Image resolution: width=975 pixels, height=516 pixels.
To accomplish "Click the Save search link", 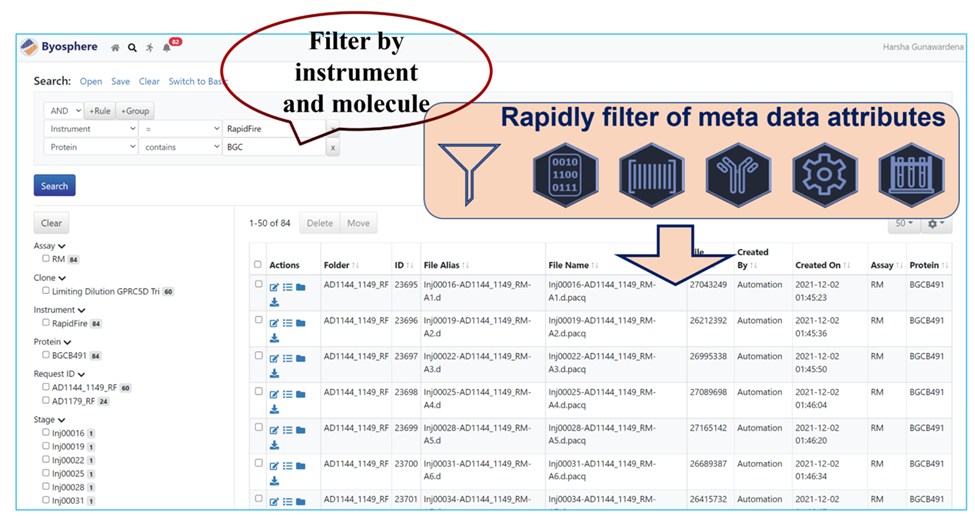I will click(x=120, y=82).
